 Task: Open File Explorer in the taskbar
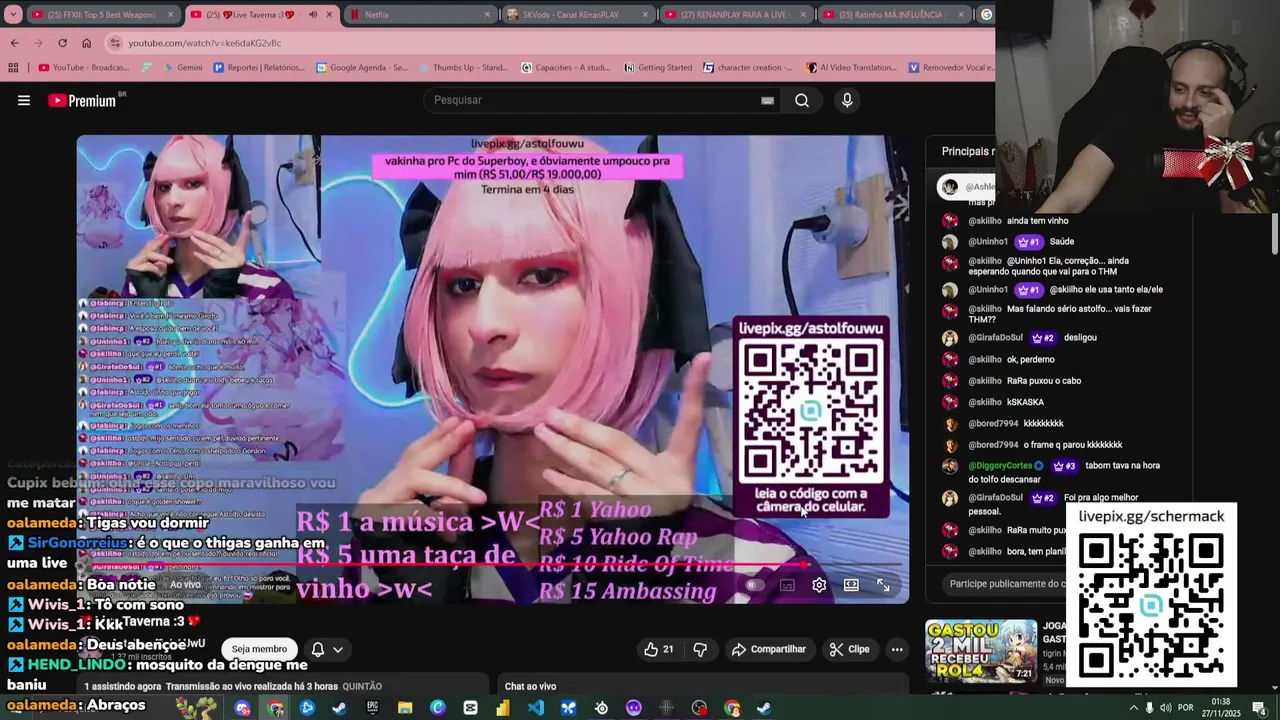pos(405,708)
